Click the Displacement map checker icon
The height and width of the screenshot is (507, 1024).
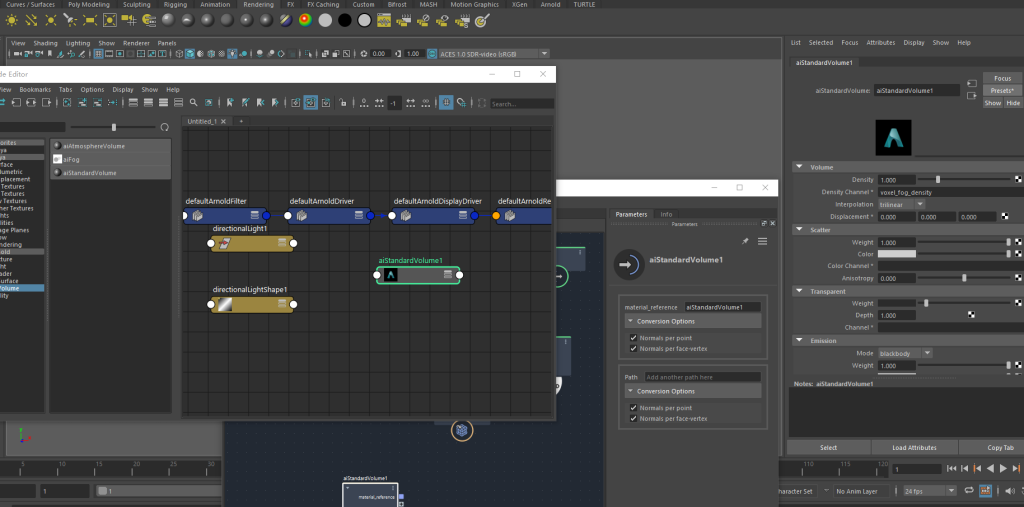tap(1005, 217)
